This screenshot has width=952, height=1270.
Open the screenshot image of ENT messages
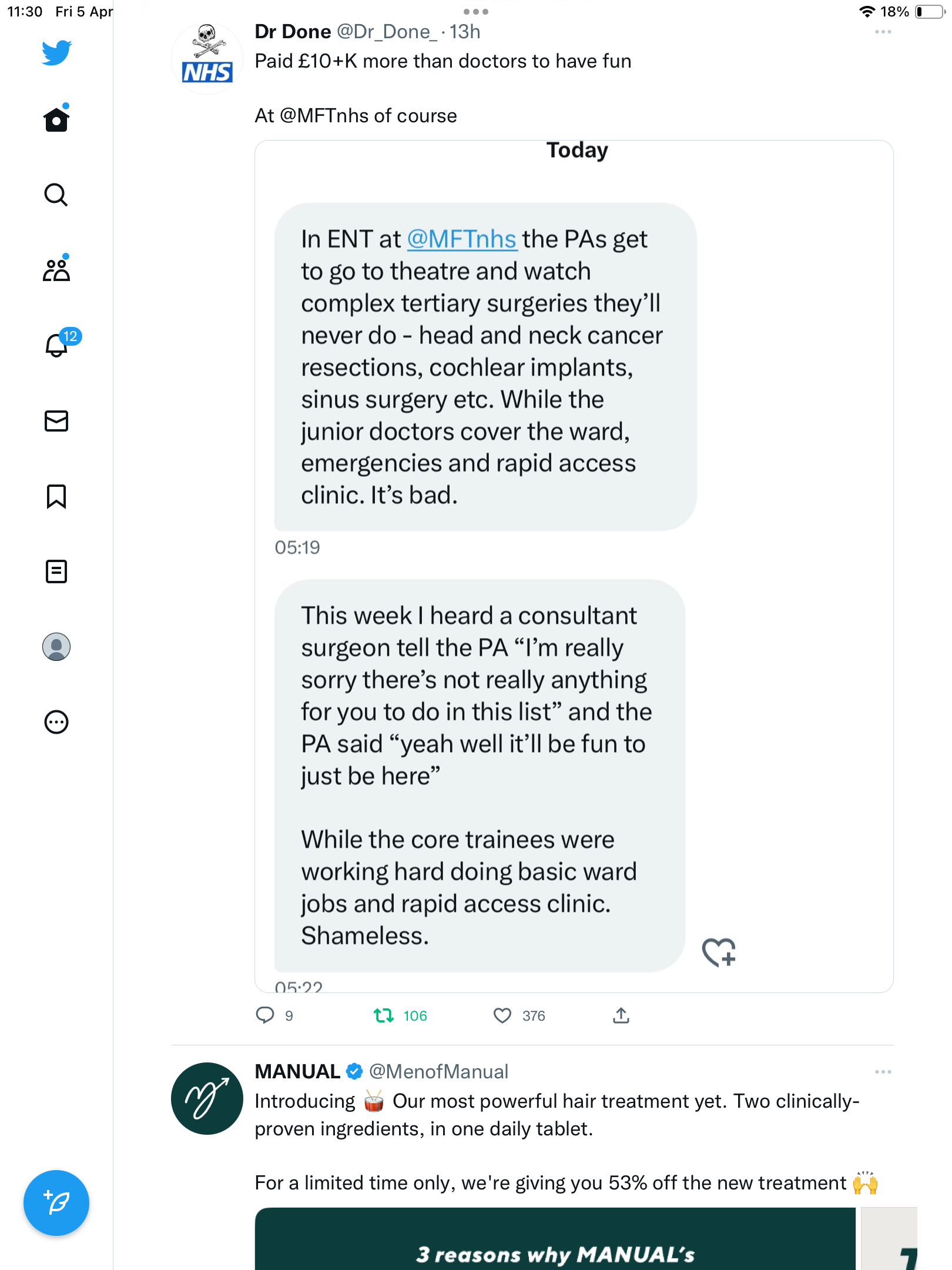coord(574,566)
